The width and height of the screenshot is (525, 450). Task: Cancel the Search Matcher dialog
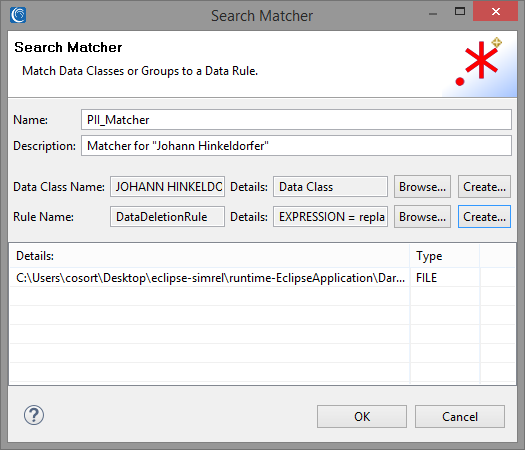click(460, 417)
